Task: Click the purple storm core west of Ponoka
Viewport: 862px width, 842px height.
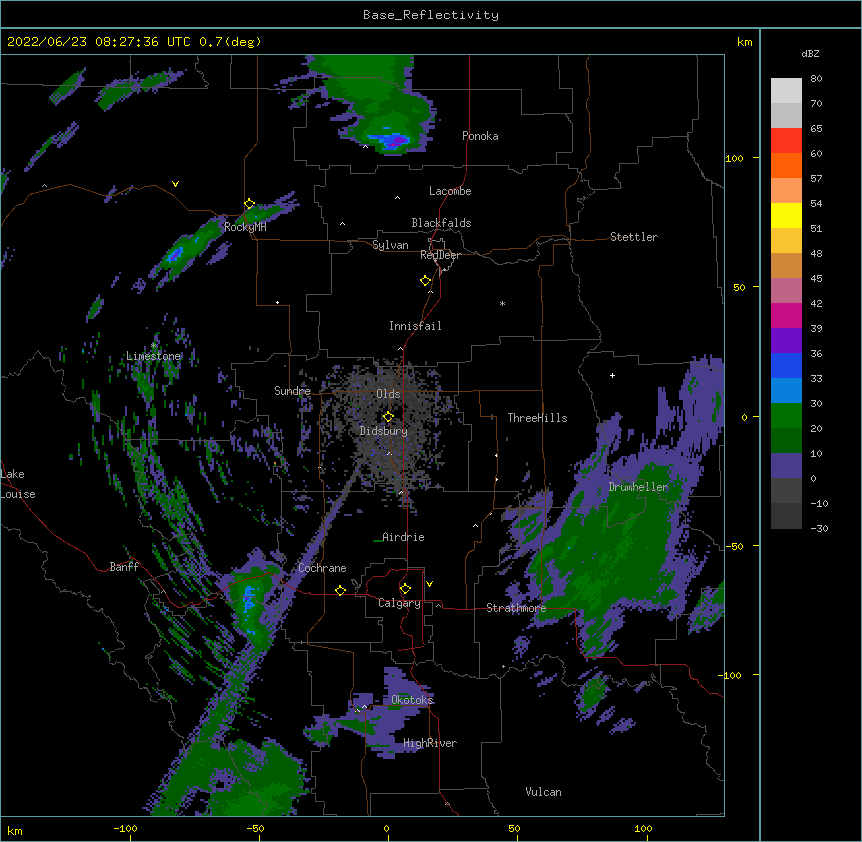Action: coord(394,141)
